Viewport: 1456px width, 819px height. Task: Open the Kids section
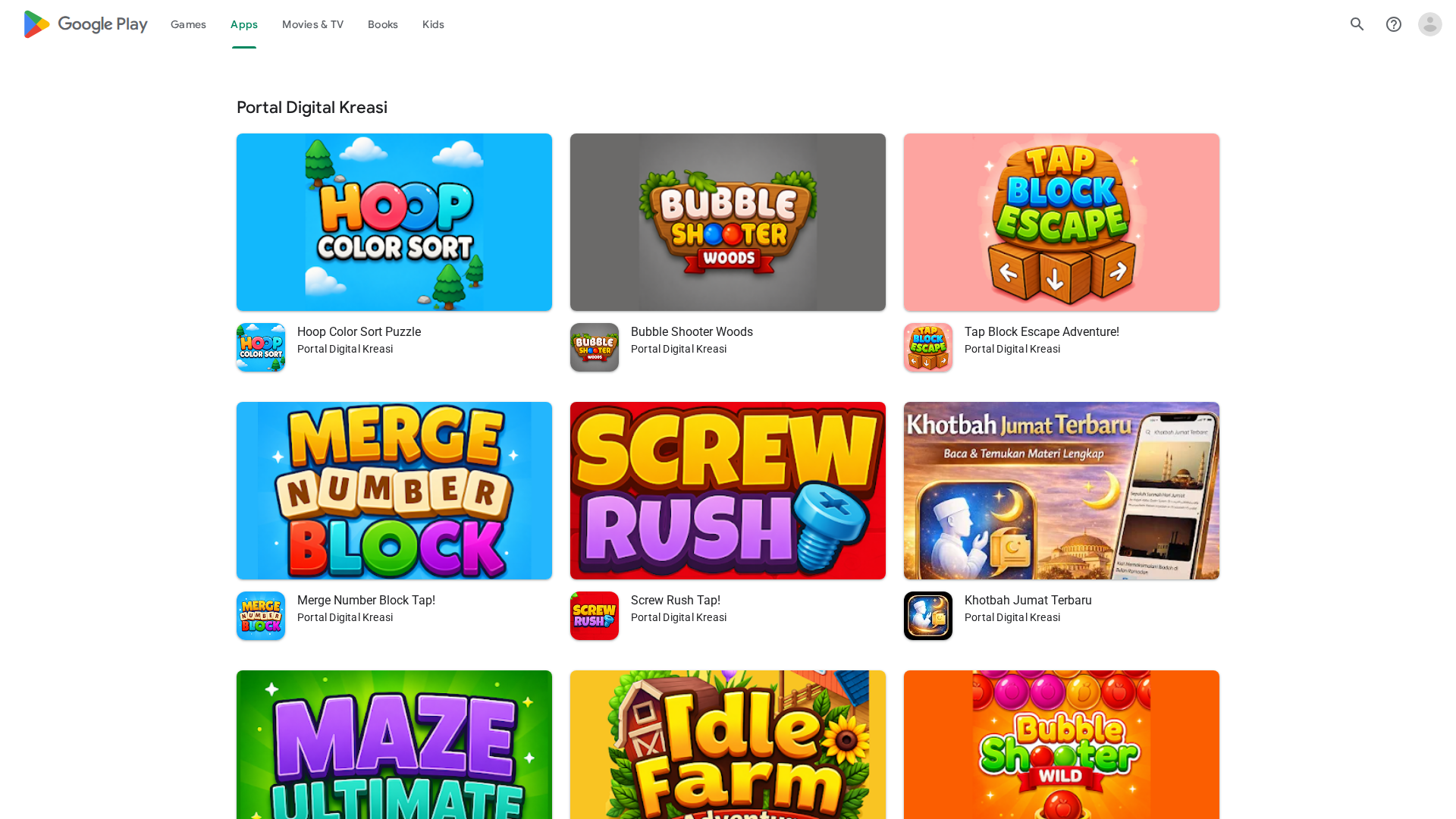(x=433, y=24)
